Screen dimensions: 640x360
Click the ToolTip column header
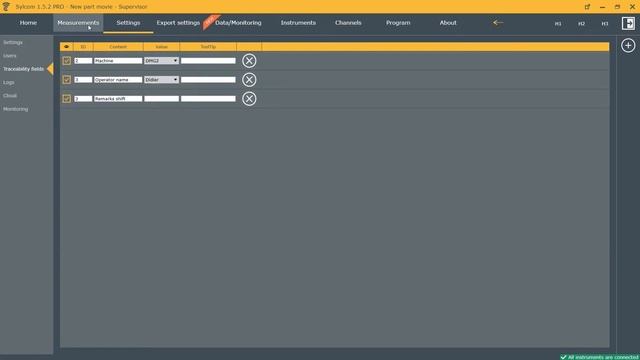click(x=208, y=47)
